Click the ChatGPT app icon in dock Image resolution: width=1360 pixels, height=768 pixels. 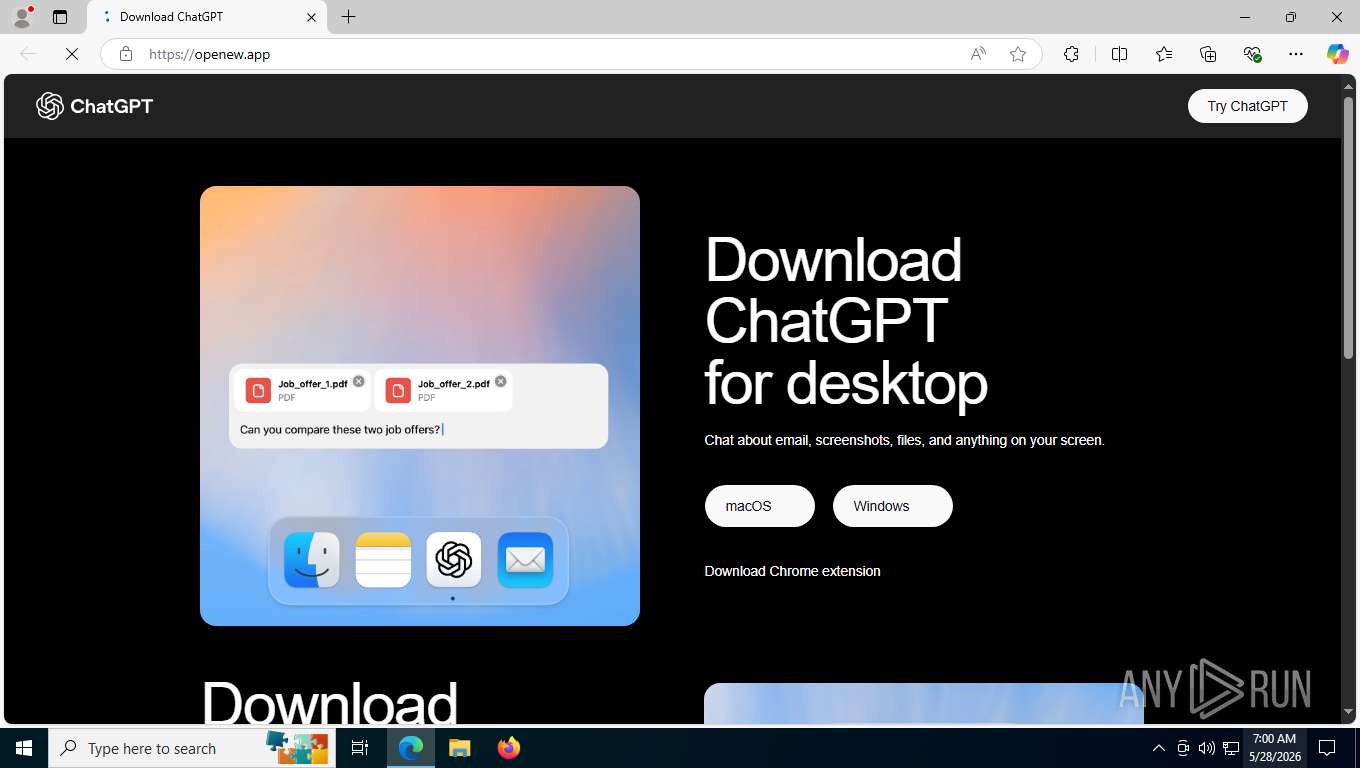pos(454,560)
